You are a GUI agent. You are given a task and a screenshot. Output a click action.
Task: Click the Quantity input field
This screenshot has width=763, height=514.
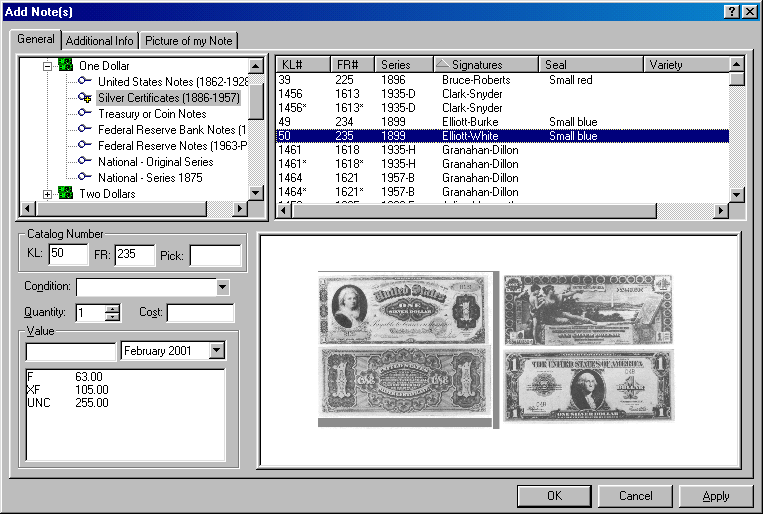pyautogui.click(x=91, y=312)
